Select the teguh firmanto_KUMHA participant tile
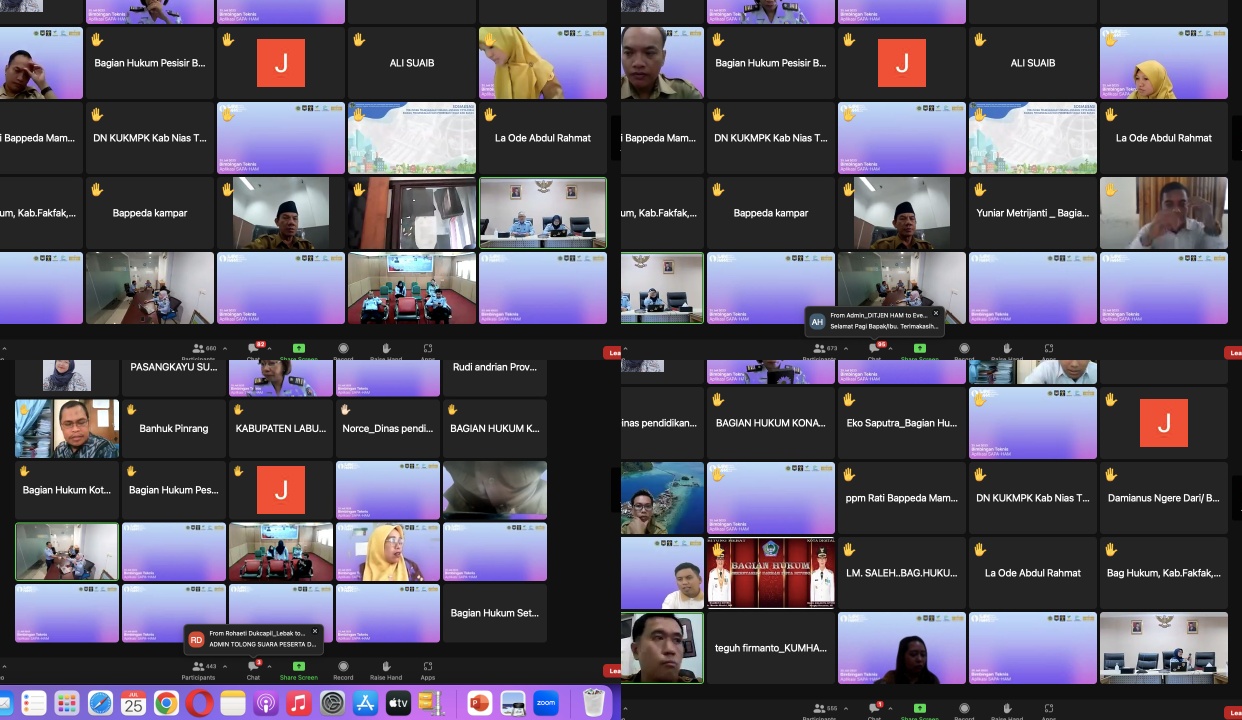The height and width of the screenshot is (720, 1242). pyautogui.click(x=770, y=647)
